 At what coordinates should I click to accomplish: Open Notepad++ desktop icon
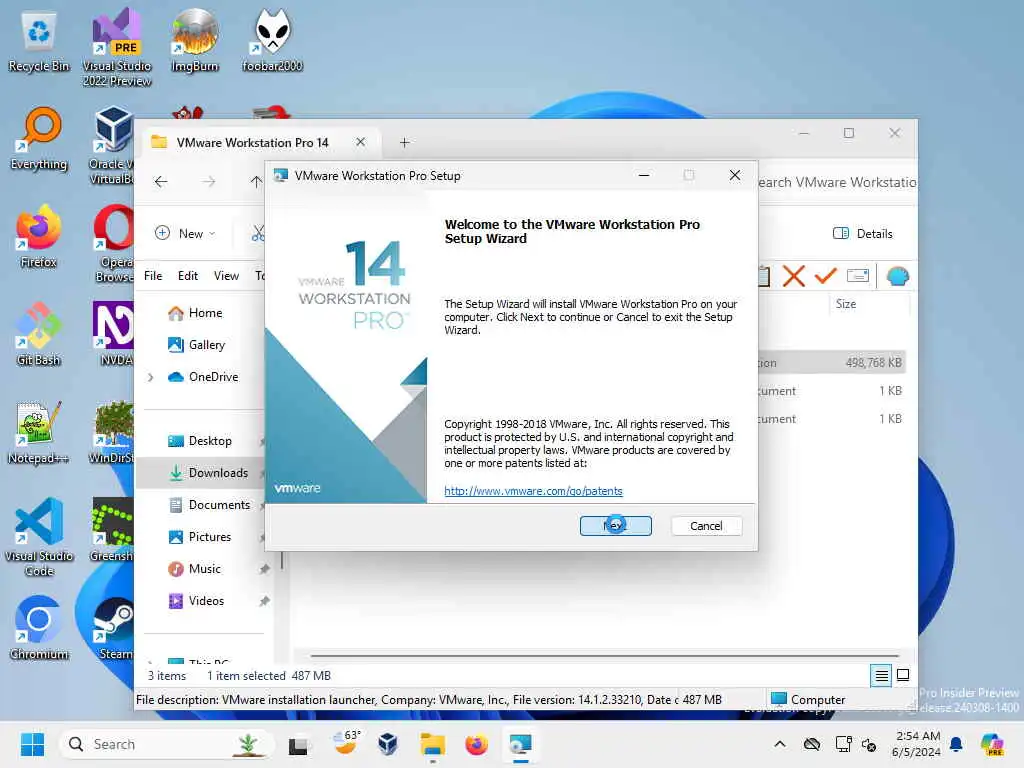[x=39, y=432]
